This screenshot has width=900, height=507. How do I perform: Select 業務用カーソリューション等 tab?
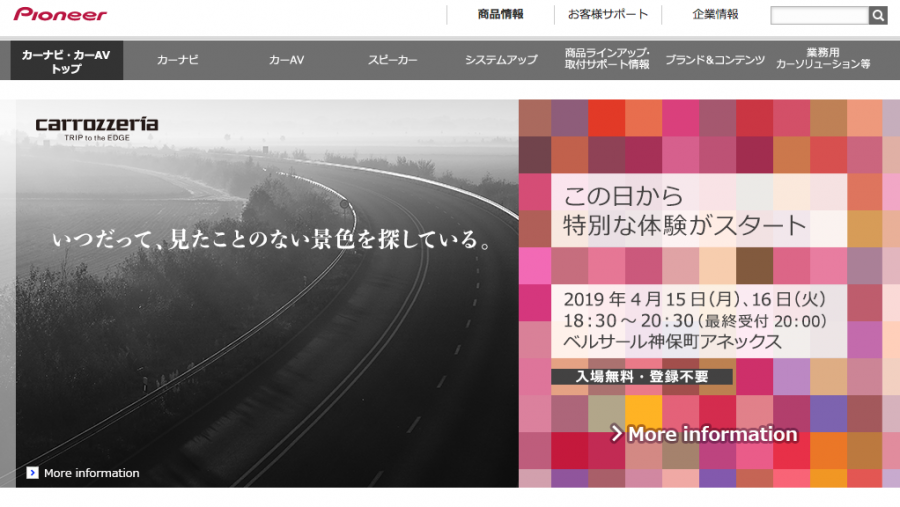pyautogui.click(x=823, y=61)
